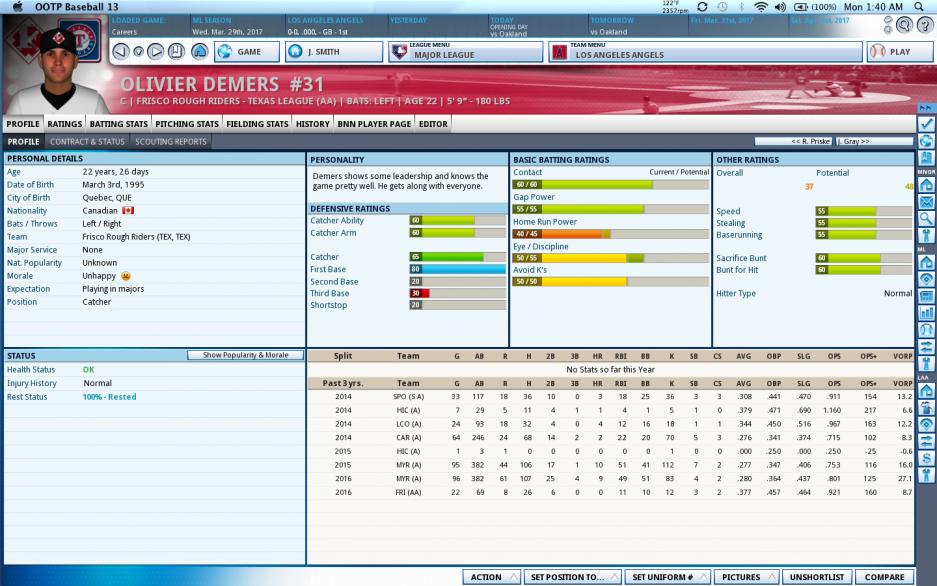Open the BNN PLAYER PAGE tab
Image resolution: width=937 pixels, height=586 pixels.
tap(374, 124)
